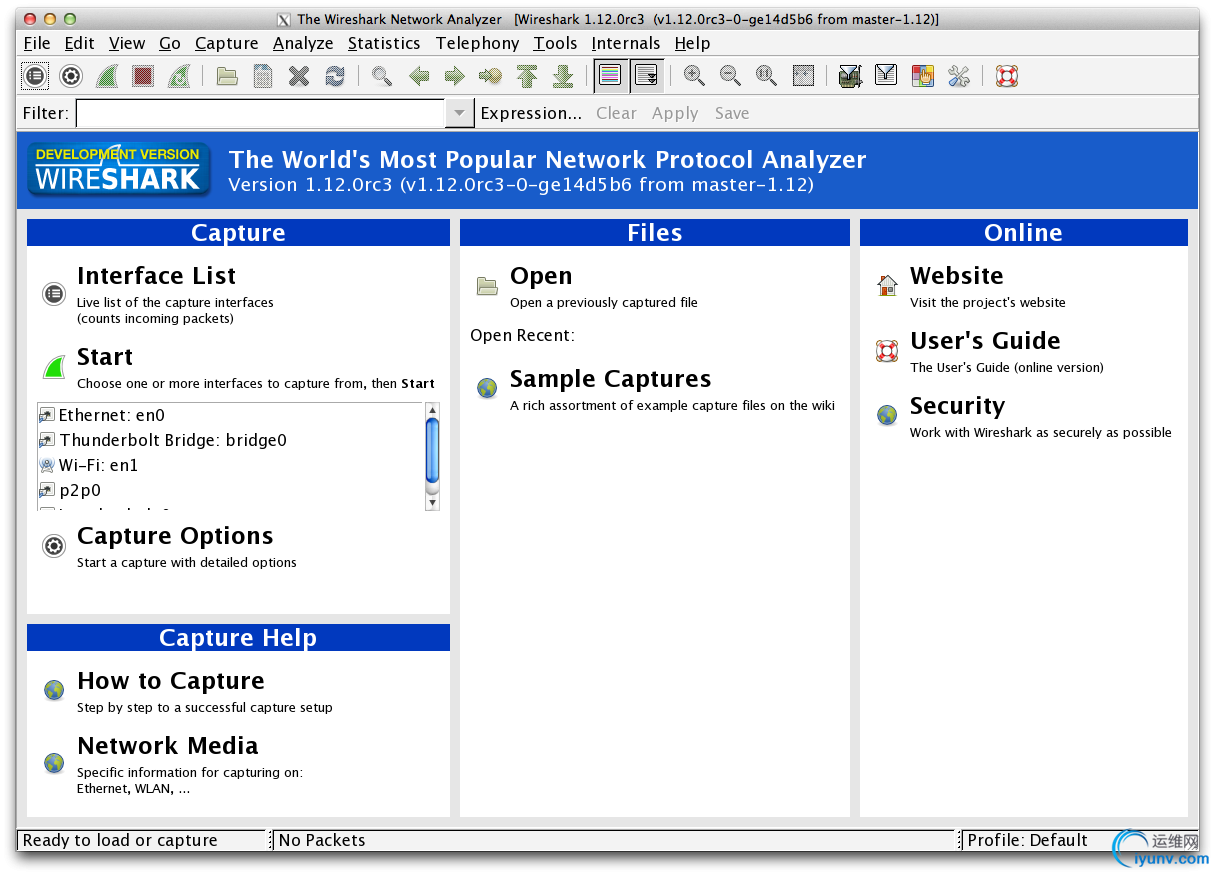
Task: Open preferences via wrench icon
Action: pyautogui.click(x=958, y=76)
